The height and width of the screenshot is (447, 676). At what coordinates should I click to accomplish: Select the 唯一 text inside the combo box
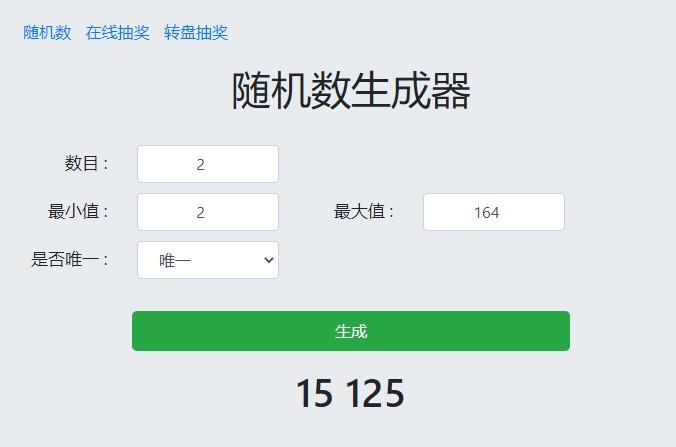point(175,260)
